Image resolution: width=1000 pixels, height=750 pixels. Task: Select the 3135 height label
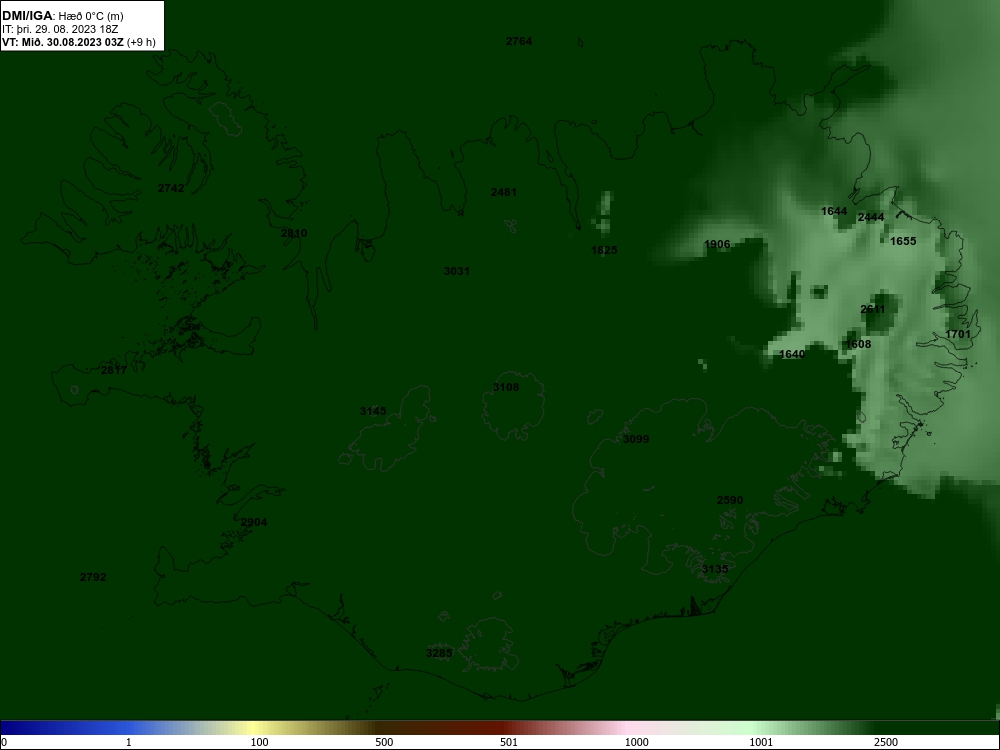pos(714,569)
